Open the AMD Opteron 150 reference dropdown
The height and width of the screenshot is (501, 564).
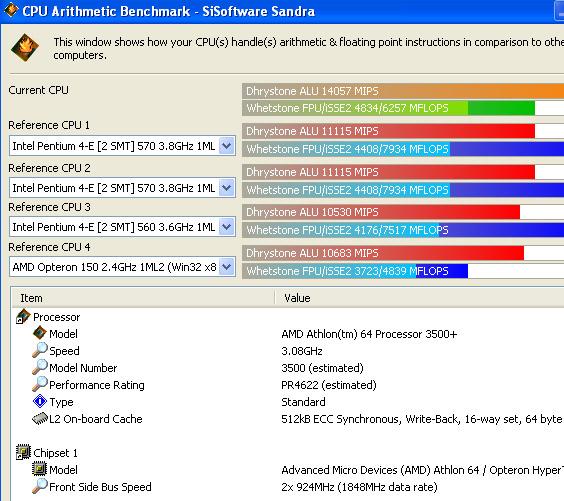[x=122, y=267]
